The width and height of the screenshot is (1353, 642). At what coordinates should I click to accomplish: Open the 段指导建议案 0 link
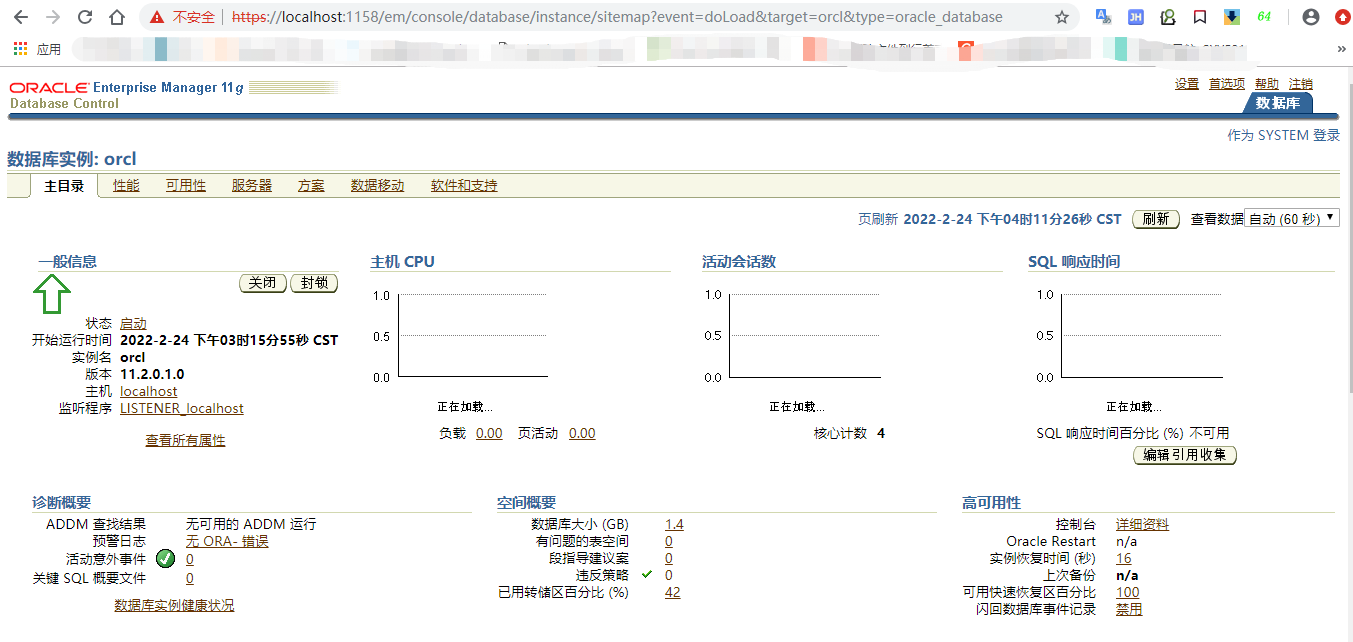(669, 558)
